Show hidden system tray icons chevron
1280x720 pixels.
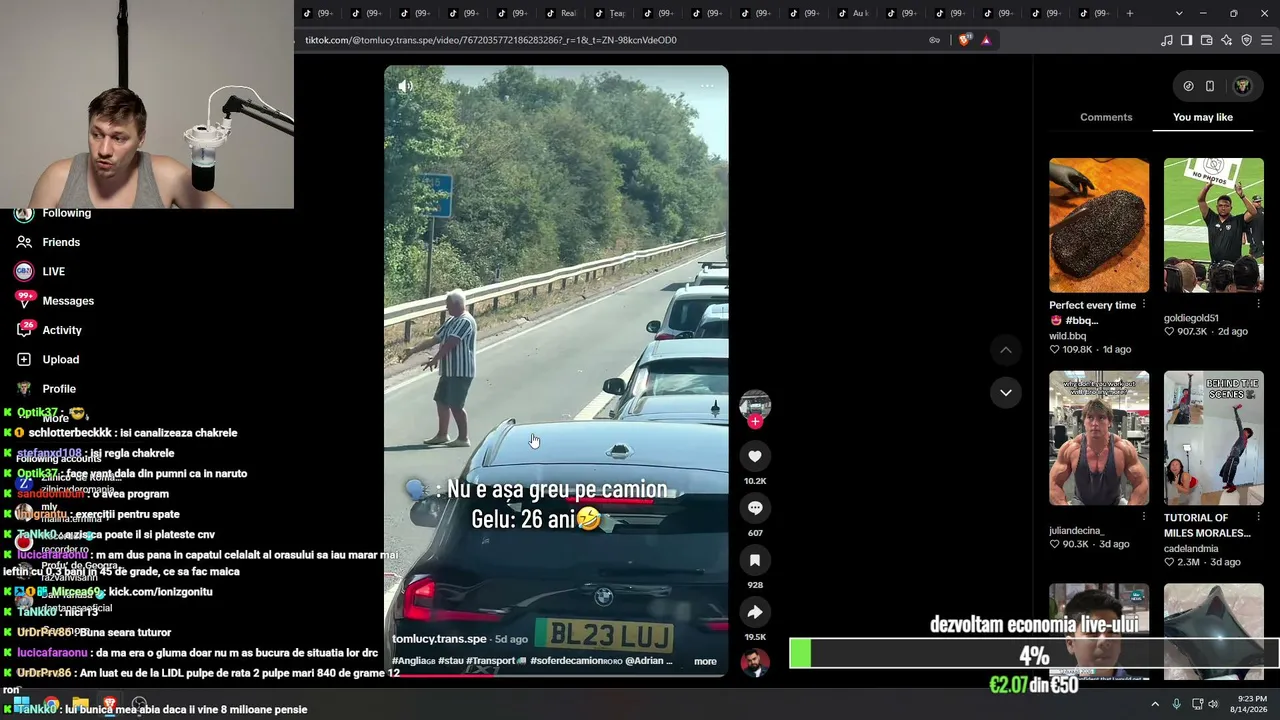1155,704
